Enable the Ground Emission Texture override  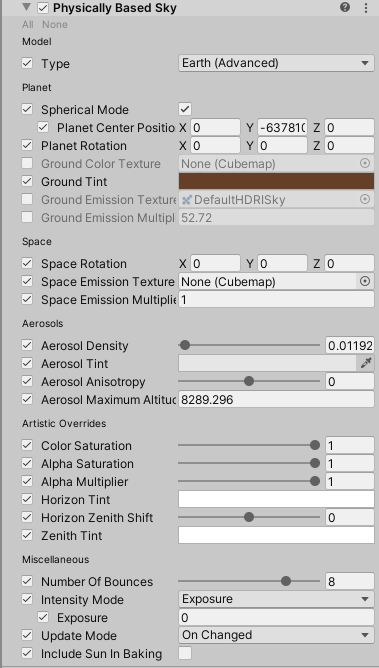(27, 199)
